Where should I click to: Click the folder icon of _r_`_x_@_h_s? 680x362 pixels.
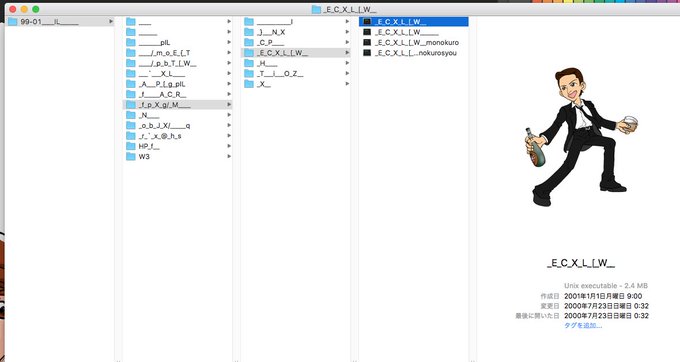click(x=131, y=136)
